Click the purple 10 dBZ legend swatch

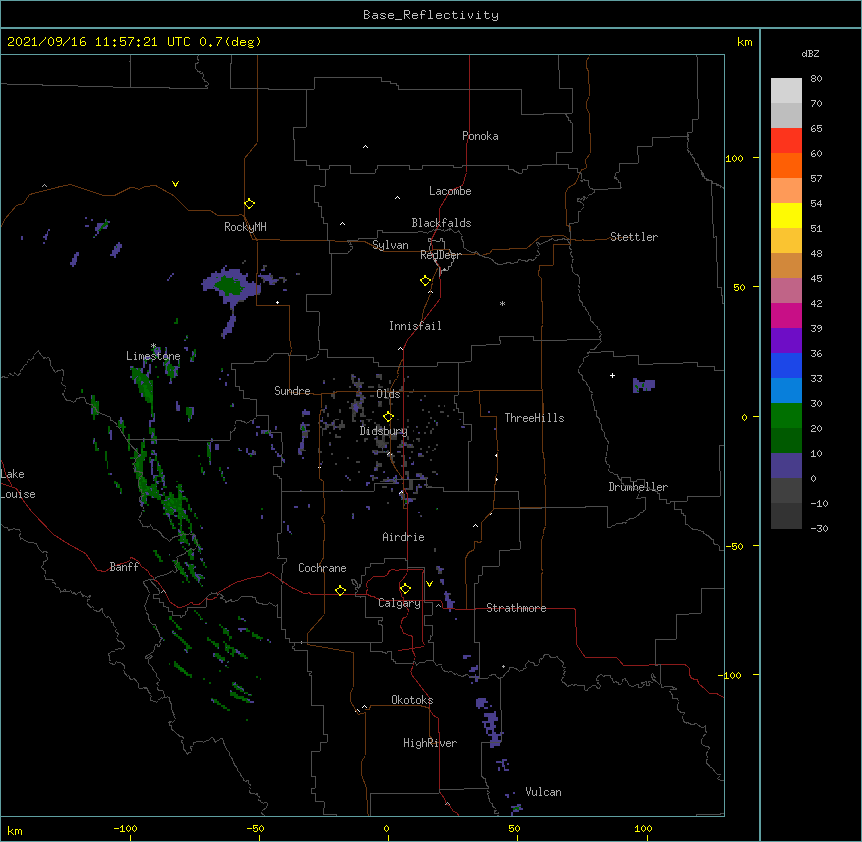[x=786, y=466]
